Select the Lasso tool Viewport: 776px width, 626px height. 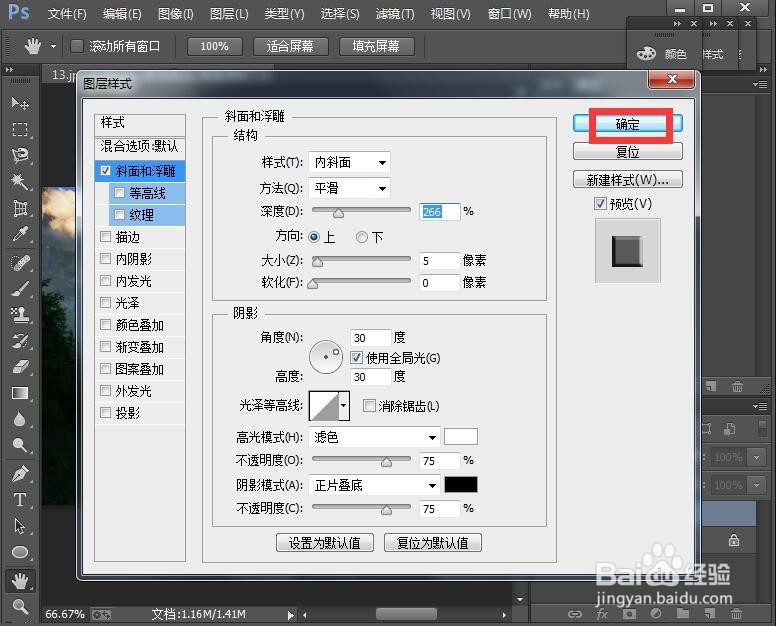[20, 155]
